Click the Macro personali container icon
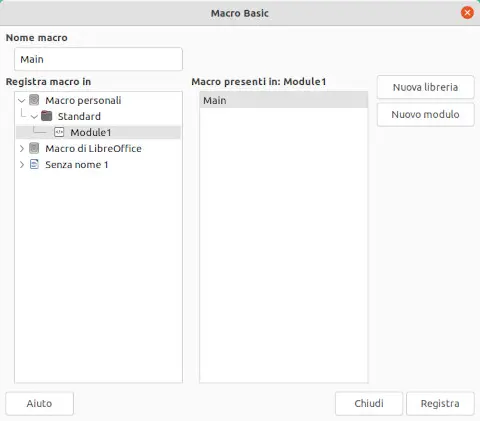This screenshot has height=421, width=480. pyautogui.click(x=34, y=100)
